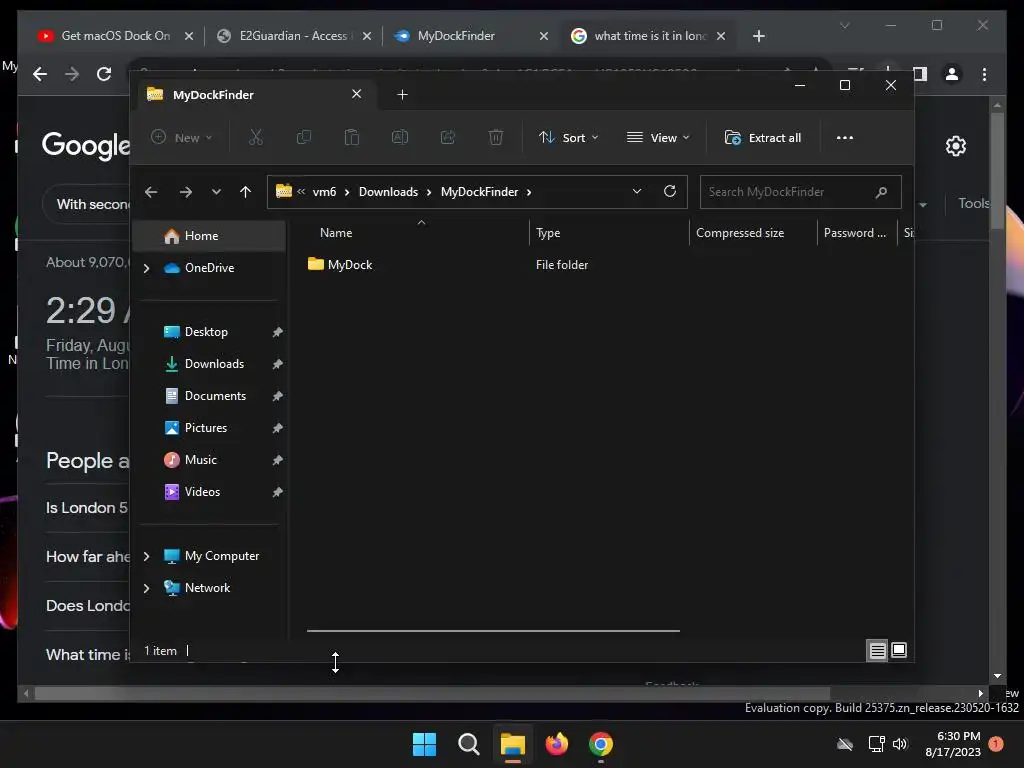
Task: Click the Copy icon in Explorer toolbar
Action: [x=304, y=137]
